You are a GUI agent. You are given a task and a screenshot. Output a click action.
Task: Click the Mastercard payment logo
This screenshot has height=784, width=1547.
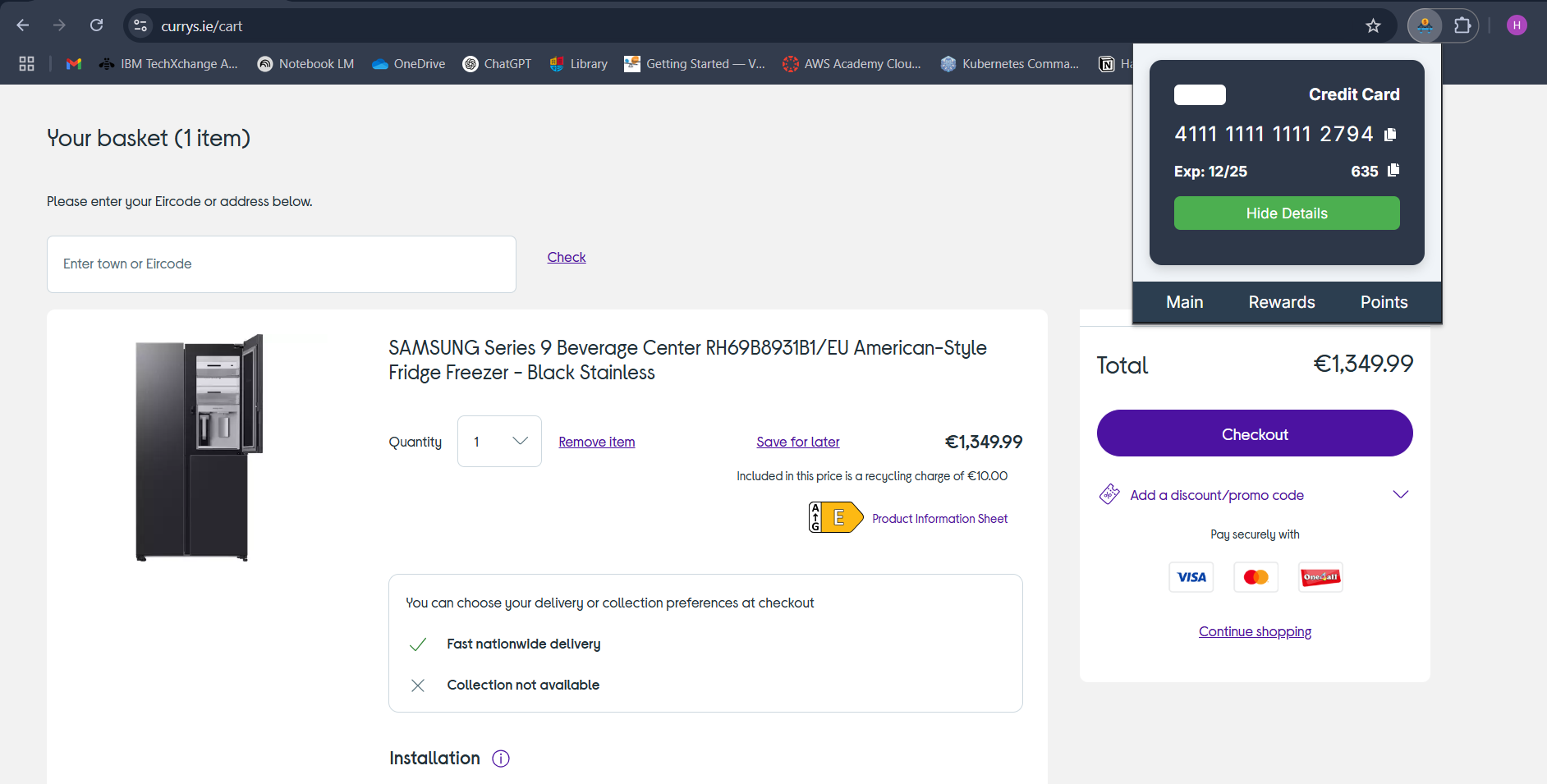coord(1256,577)
